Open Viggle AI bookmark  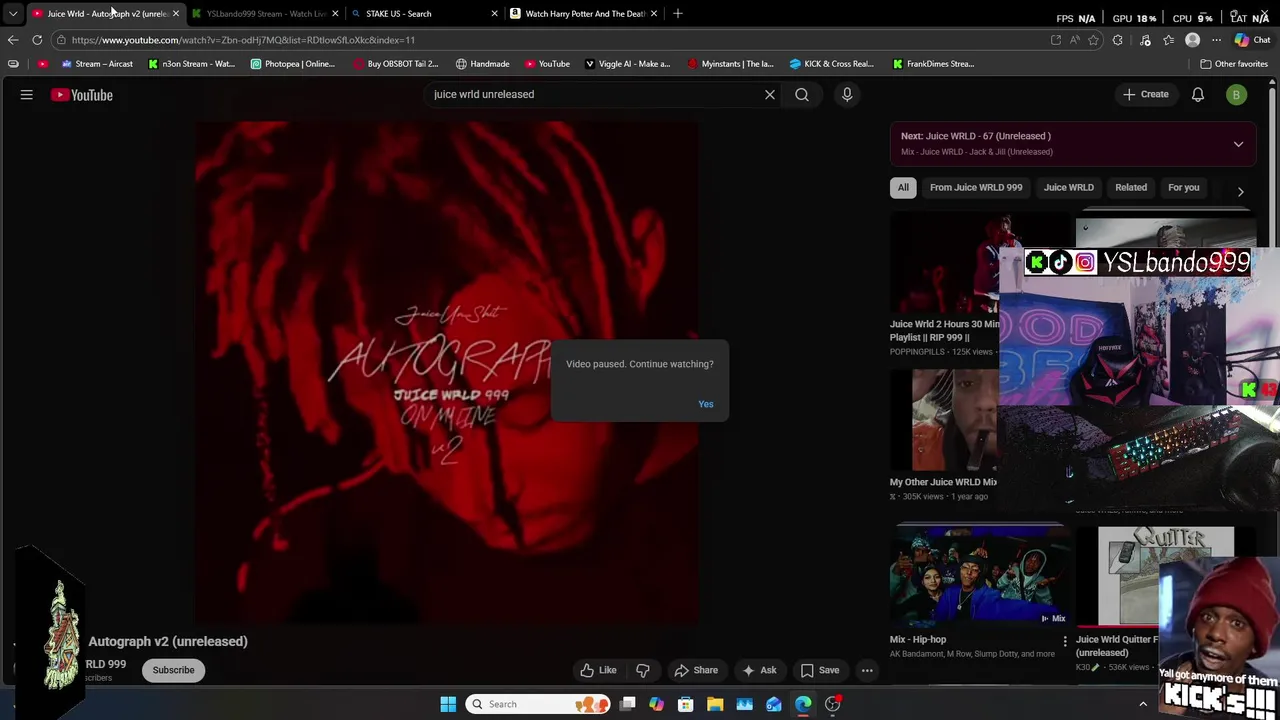click(627, 64)
